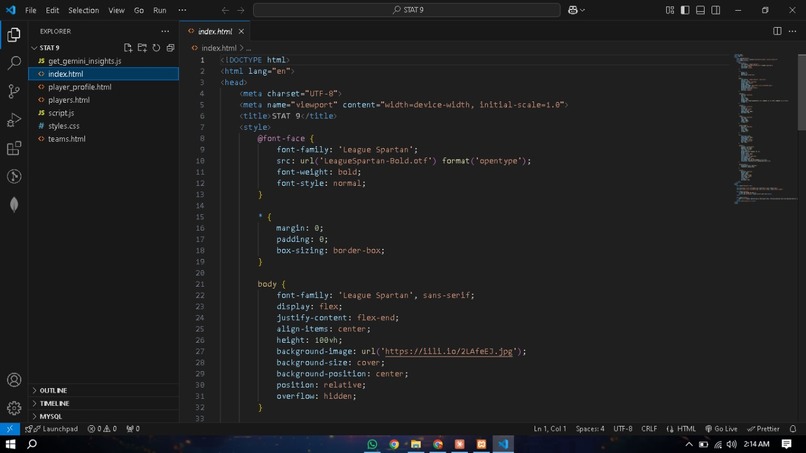Open the File menu
The height and width of the screenshot is (453, 806).
[31, 10]
